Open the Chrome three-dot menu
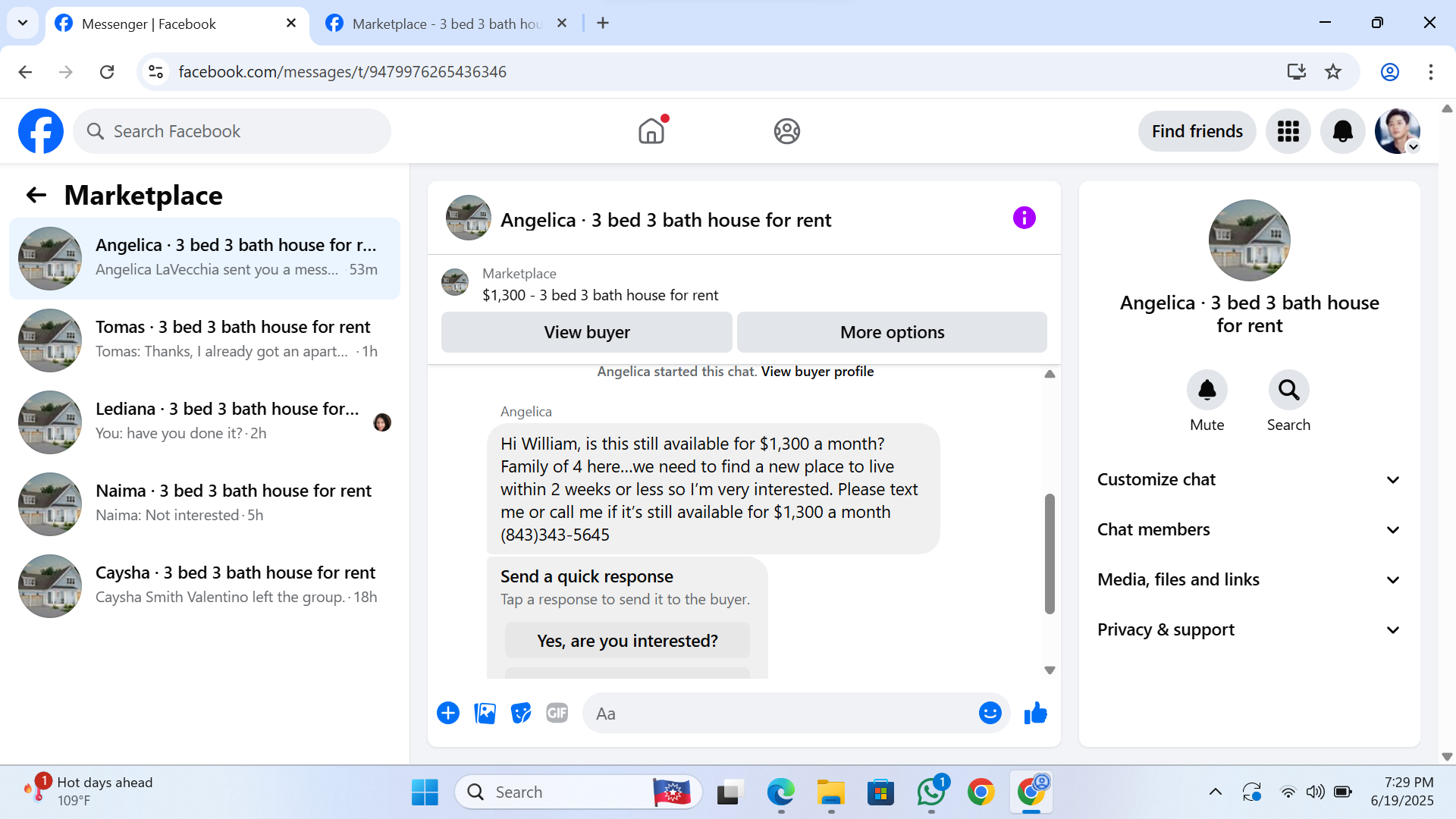Screen dimensions: 1456x819 tap(1431, 72)
